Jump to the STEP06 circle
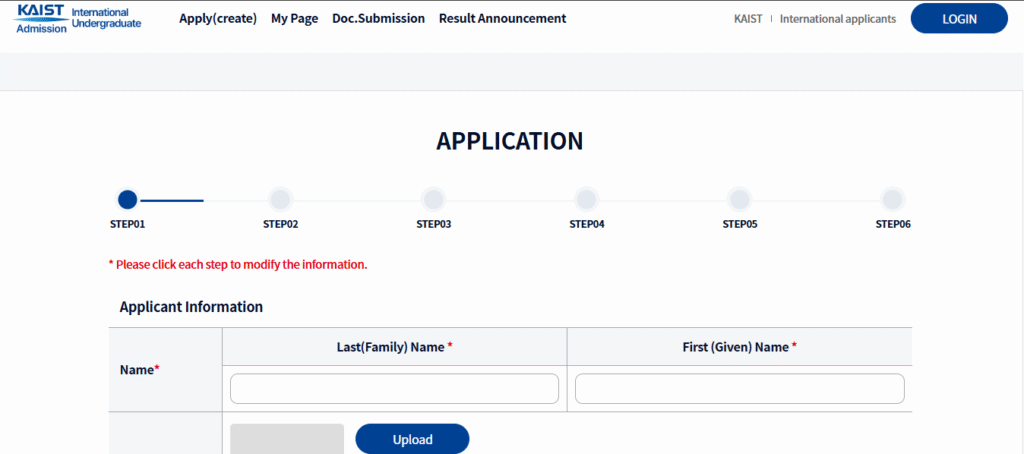The image size is (1024, 454). click(x=892, y=199)
